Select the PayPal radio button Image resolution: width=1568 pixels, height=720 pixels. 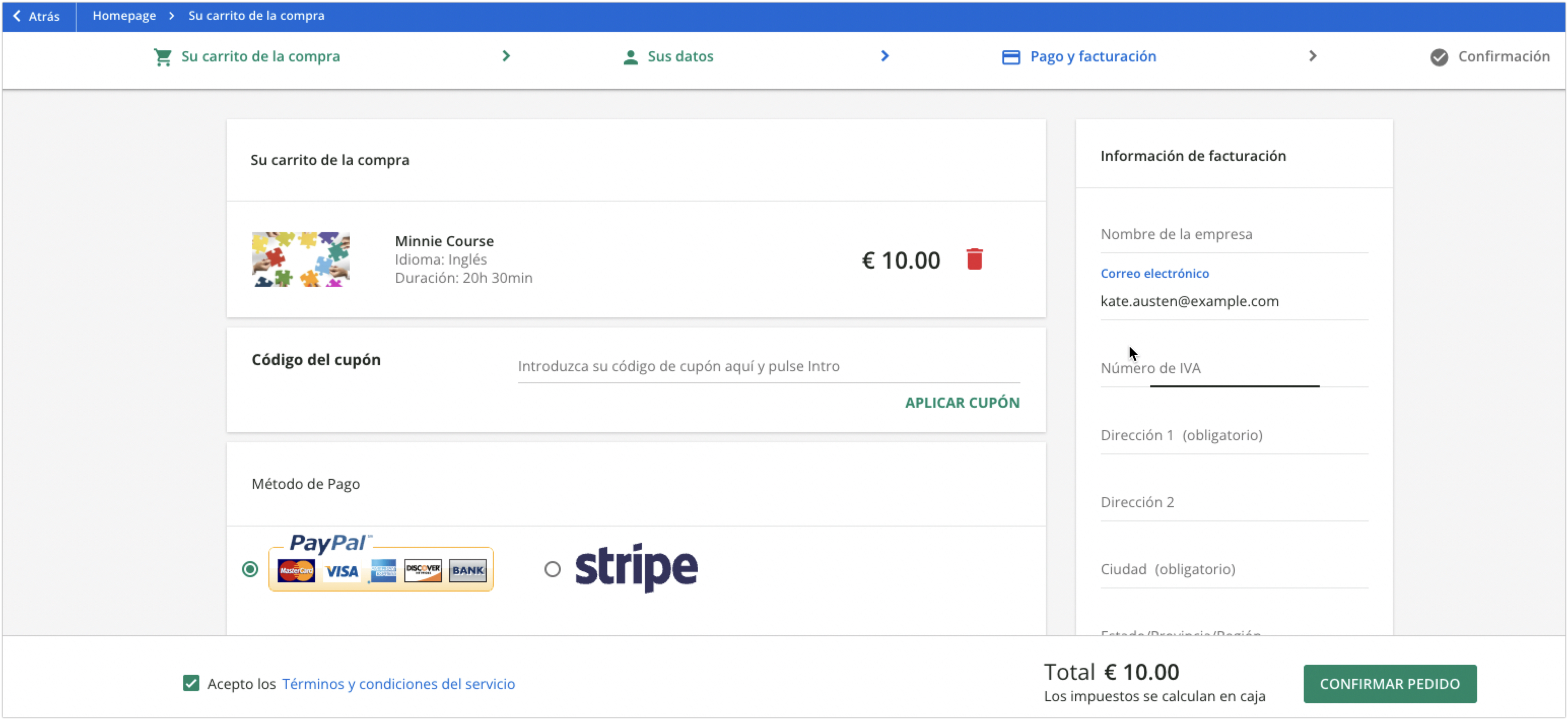[250, 569]
